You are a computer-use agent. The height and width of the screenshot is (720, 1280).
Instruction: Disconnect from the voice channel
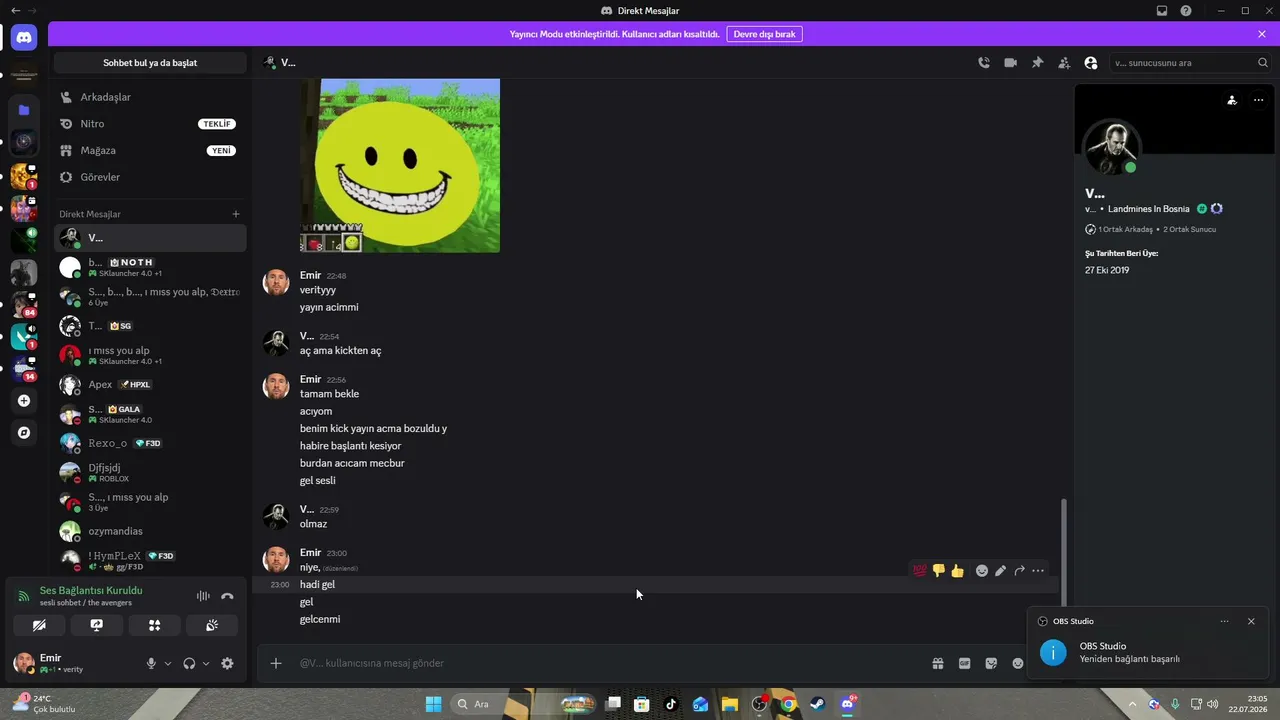(227, 596)
